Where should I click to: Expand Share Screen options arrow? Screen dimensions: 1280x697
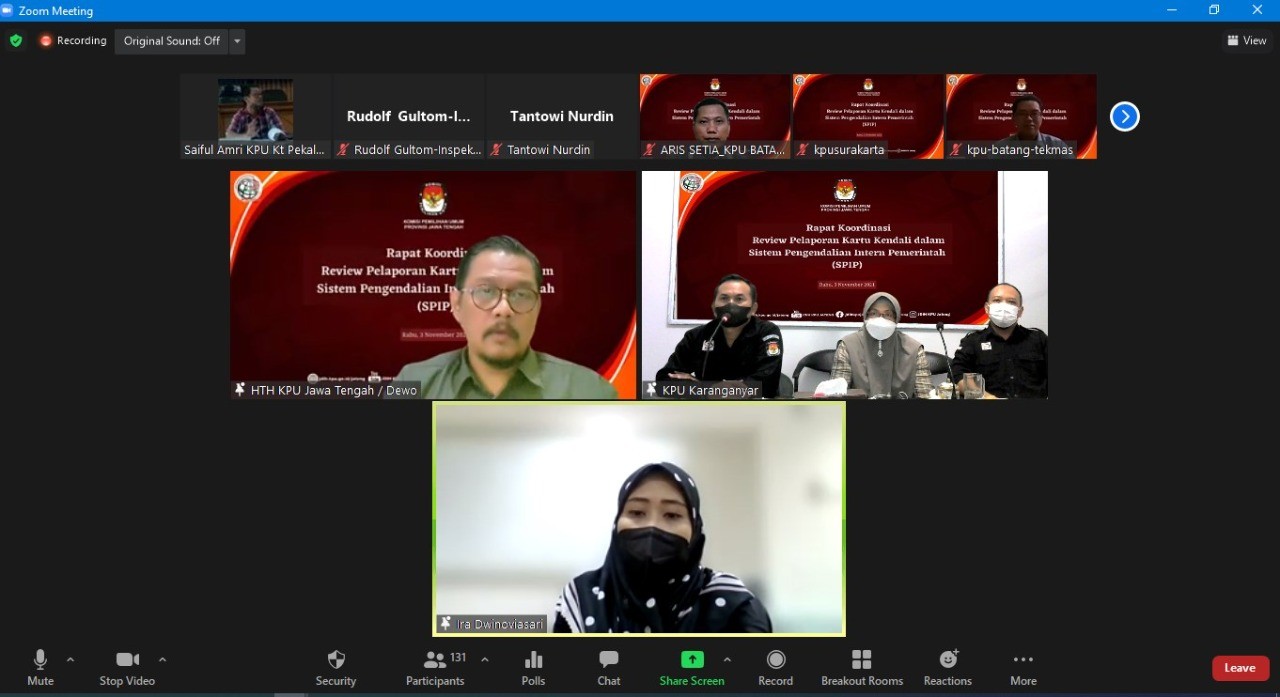727,660
